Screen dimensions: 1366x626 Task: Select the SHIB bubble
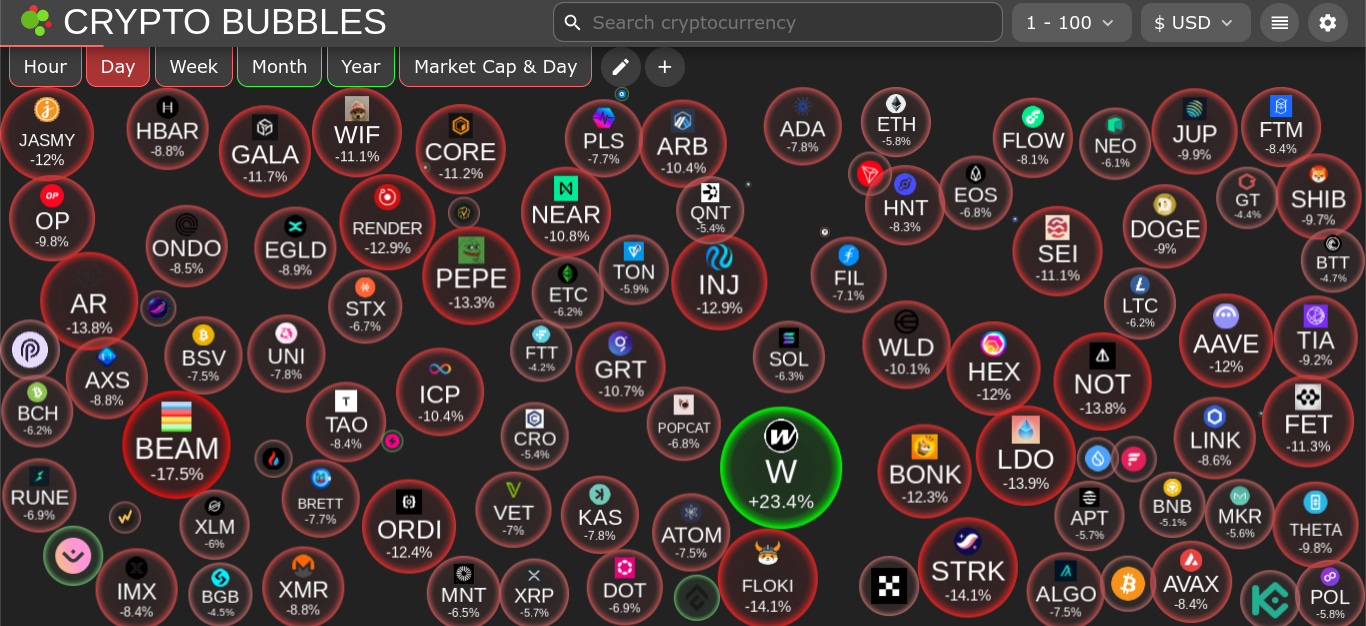pos(1318,196)
